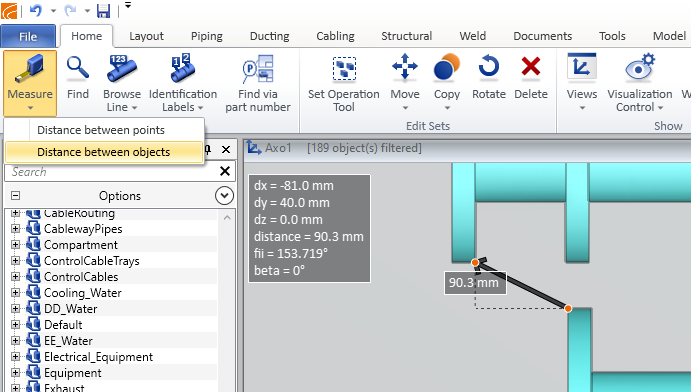Viewport: 691px width, 392px height.
Task: Click the Default layer icon
Action: point(33,325)
